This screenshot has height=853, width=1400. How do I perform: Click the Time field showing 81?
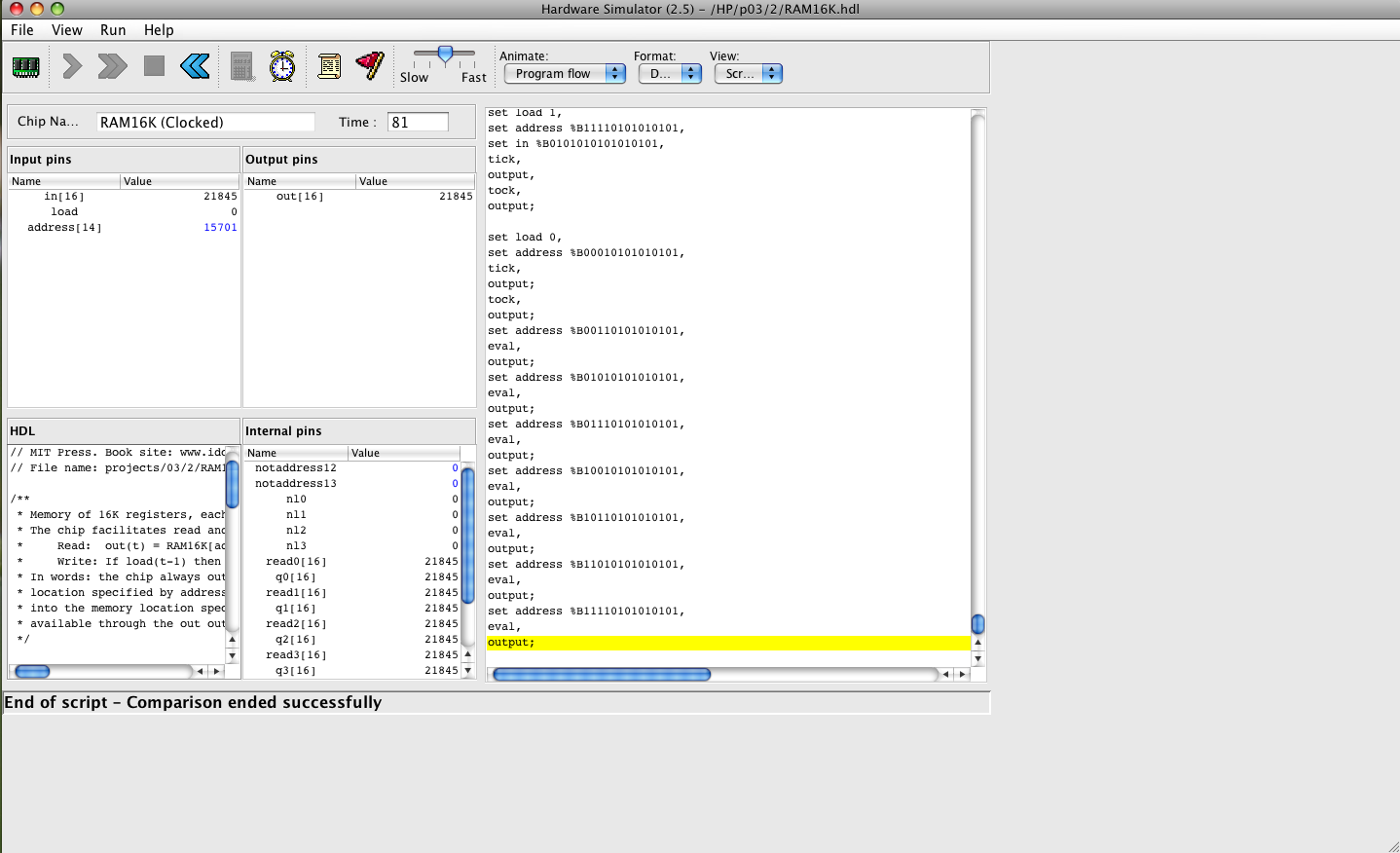[418, 122]
